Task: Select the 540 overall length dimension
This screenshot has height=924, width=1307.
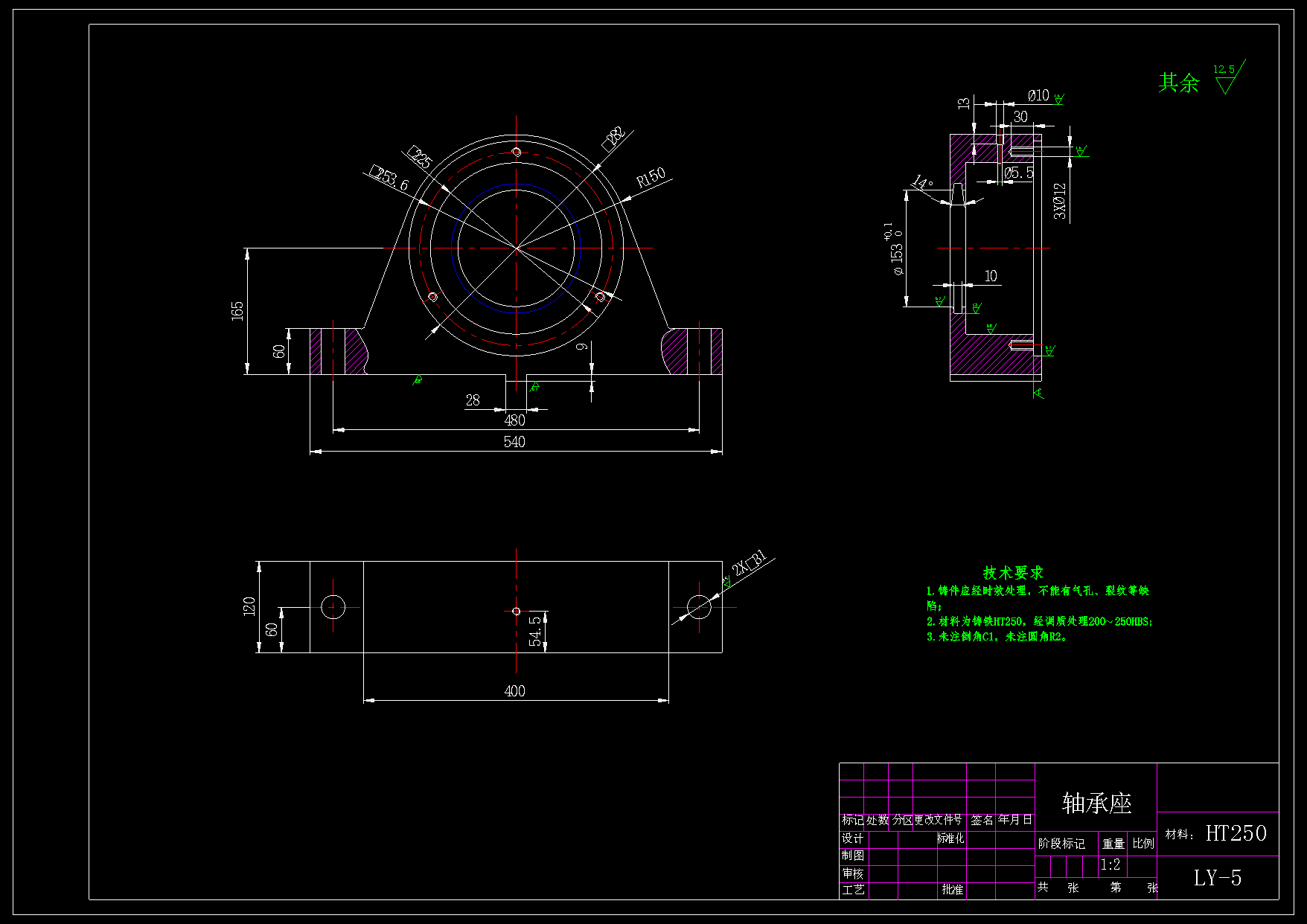Action: click(514, 442)
